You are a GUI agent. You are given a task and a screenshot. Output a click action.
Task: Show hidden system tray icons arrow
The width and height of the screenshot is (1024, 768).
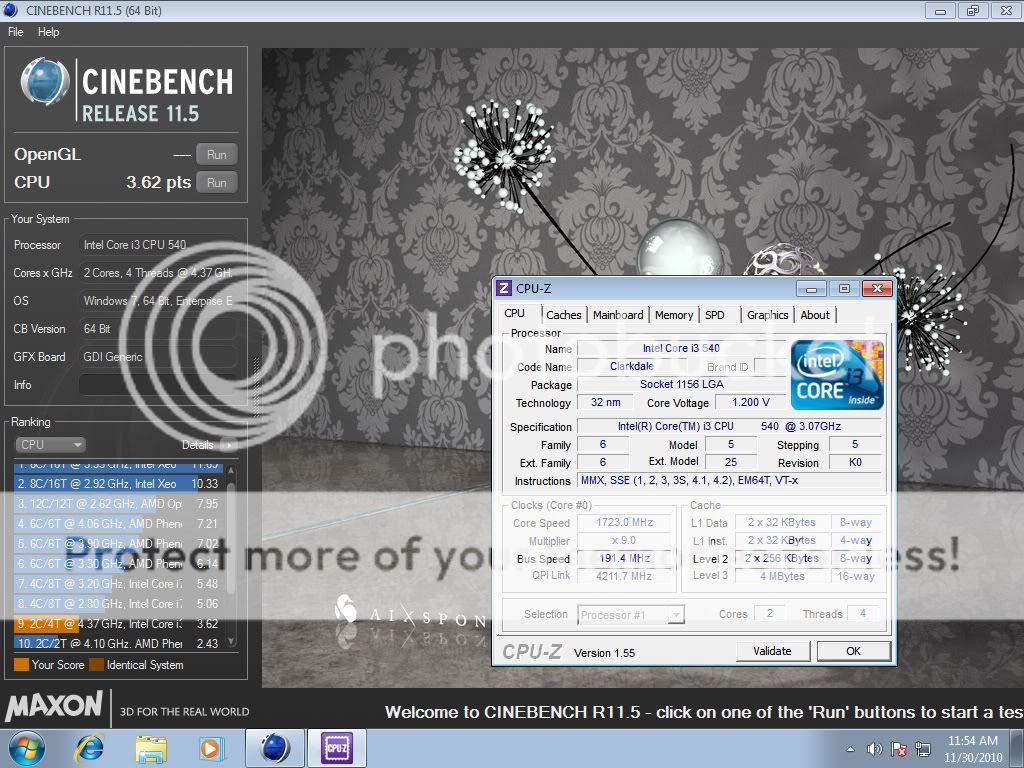851,749
